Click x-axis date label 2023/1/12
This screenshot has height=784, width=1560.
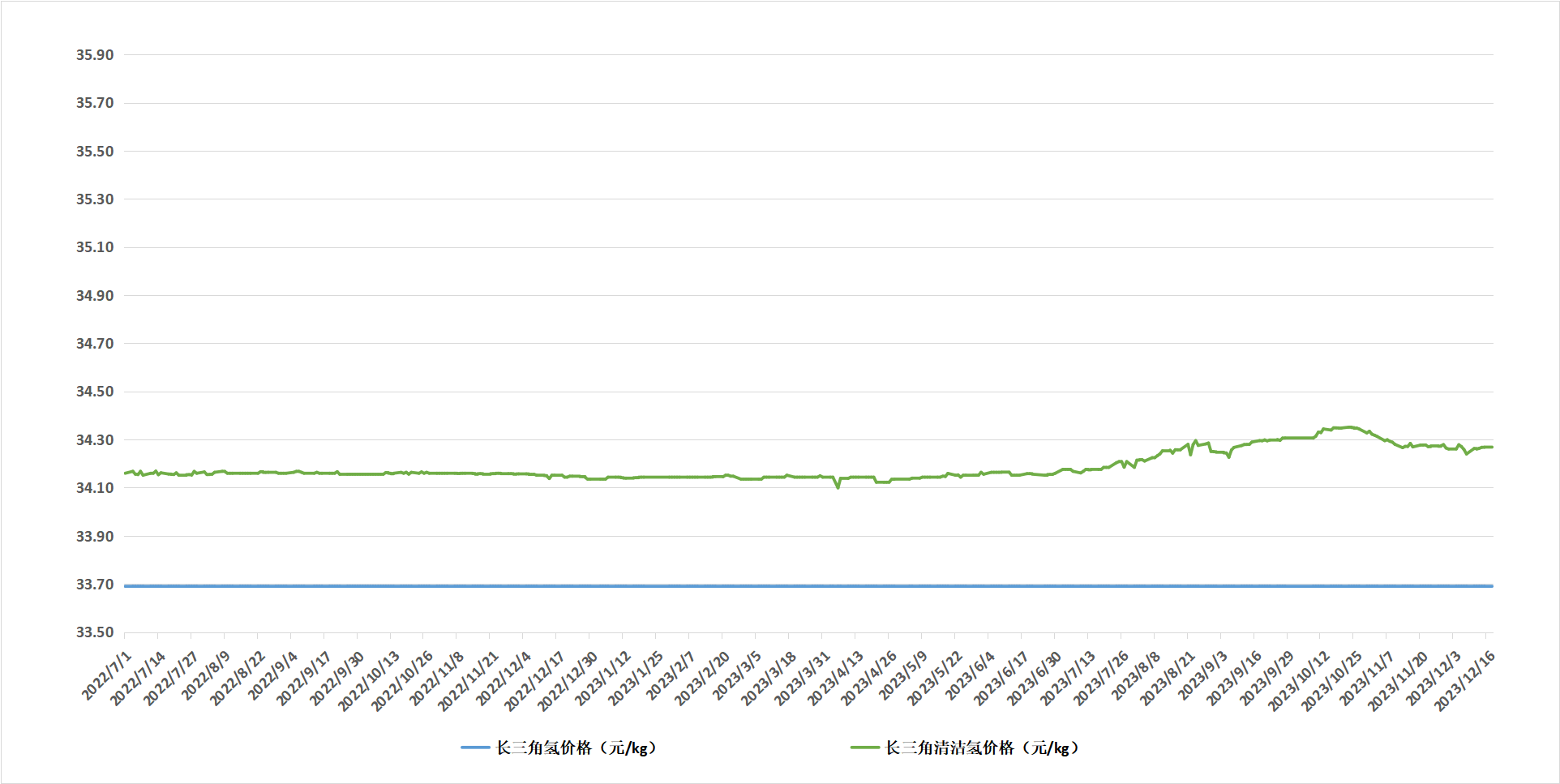[603, 677]
